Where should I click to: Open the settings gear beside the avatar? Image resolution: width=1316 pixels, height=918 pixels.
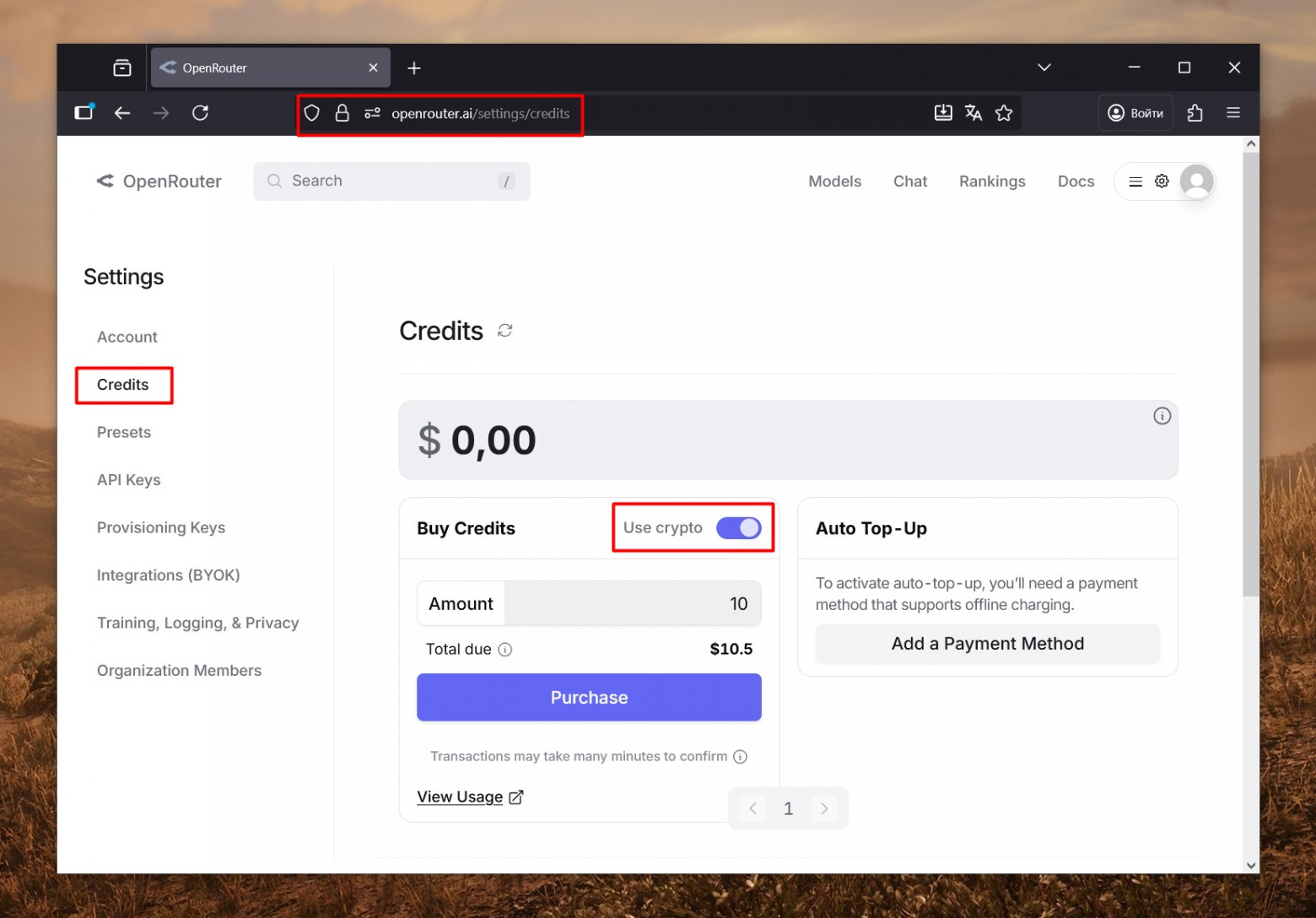coord(1162,181)
